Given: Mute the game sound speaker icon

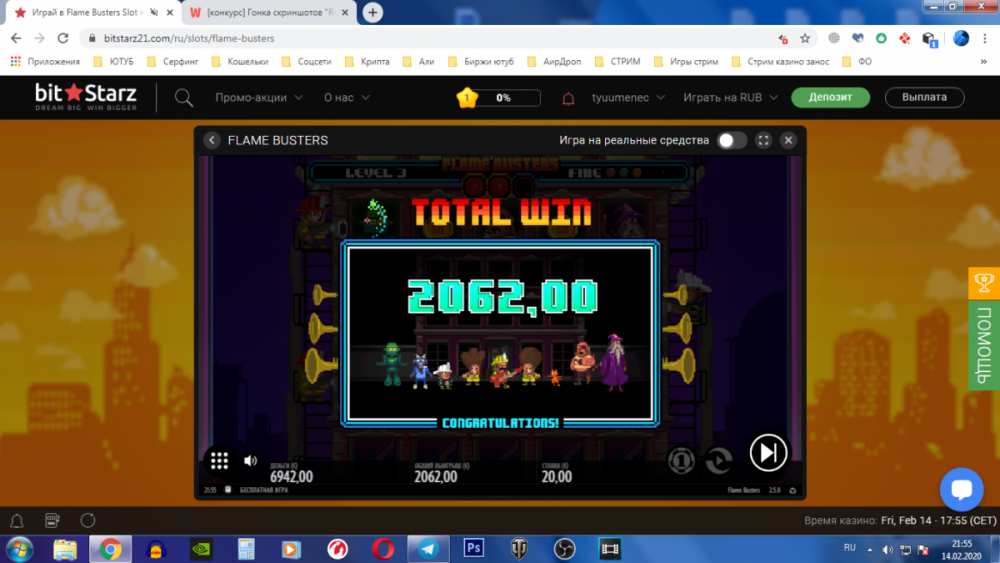Looking at the screenshot, I should click(x=250, y=460).
